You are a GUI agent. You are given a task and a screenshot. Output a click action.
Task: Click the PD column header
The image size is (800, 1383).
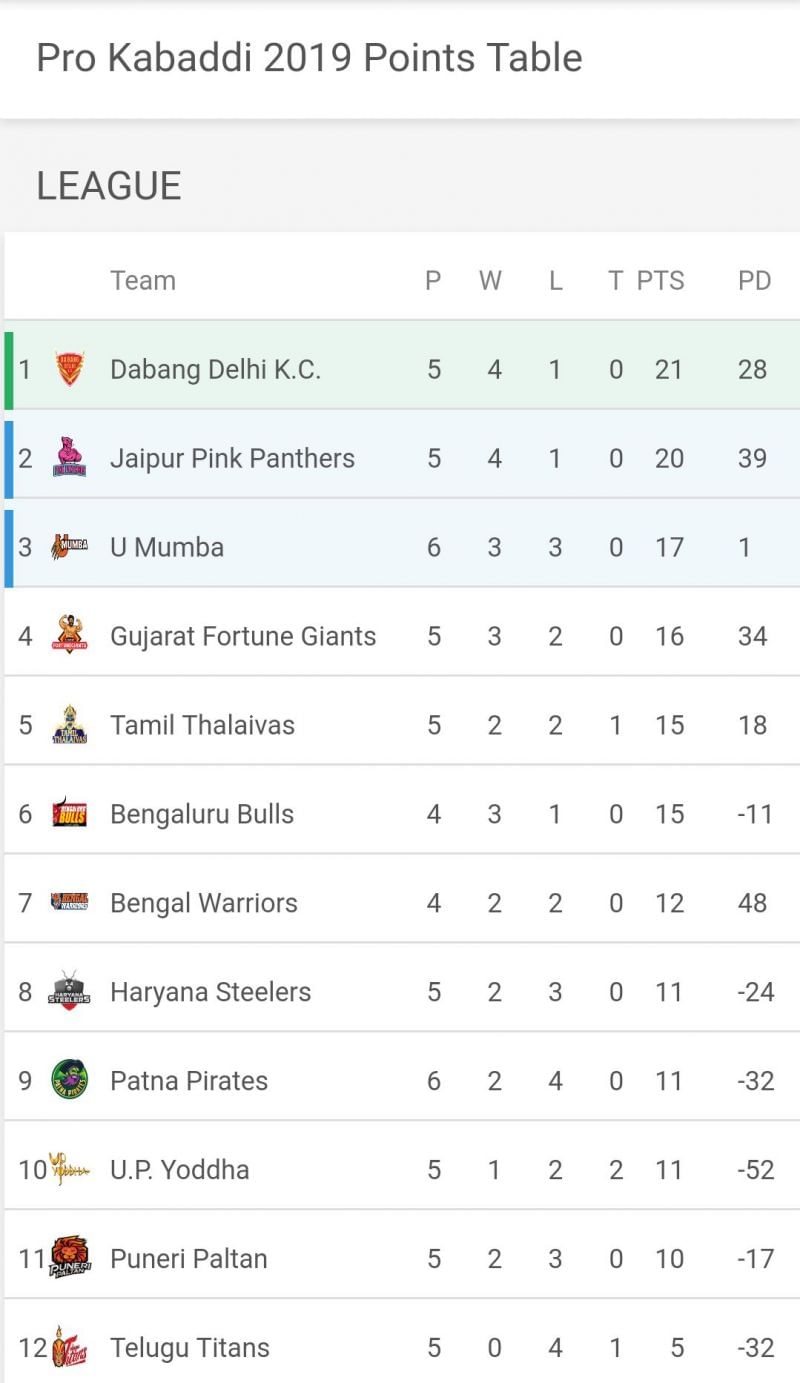[755, 281]
